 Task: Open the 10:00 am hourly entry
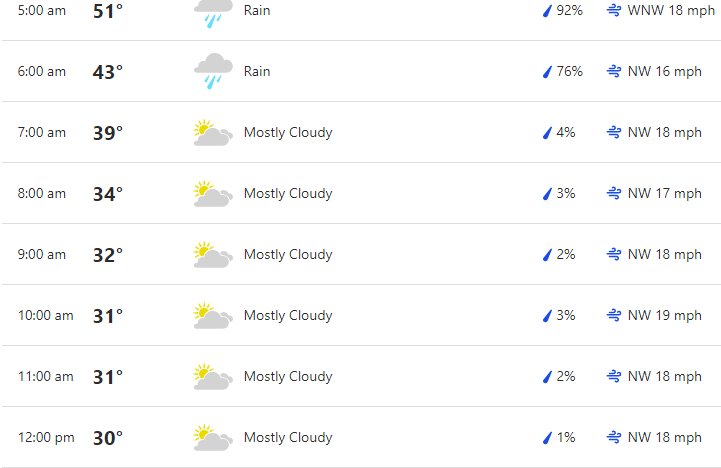[x=360, y=315]
